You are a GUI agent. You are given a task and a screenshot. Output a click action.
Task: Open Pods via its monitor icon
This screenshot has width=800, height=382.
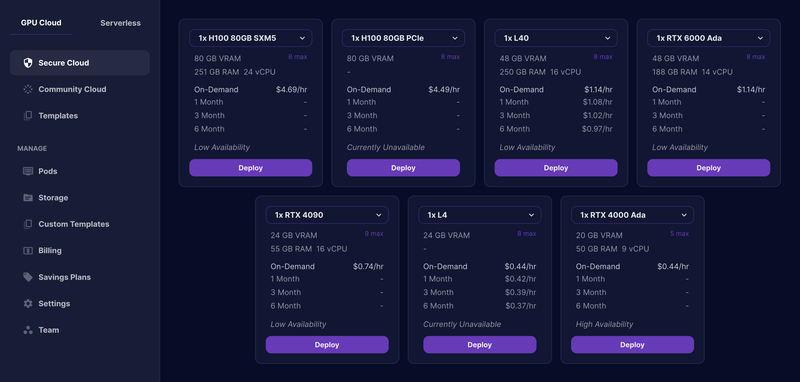coord(28,171)
